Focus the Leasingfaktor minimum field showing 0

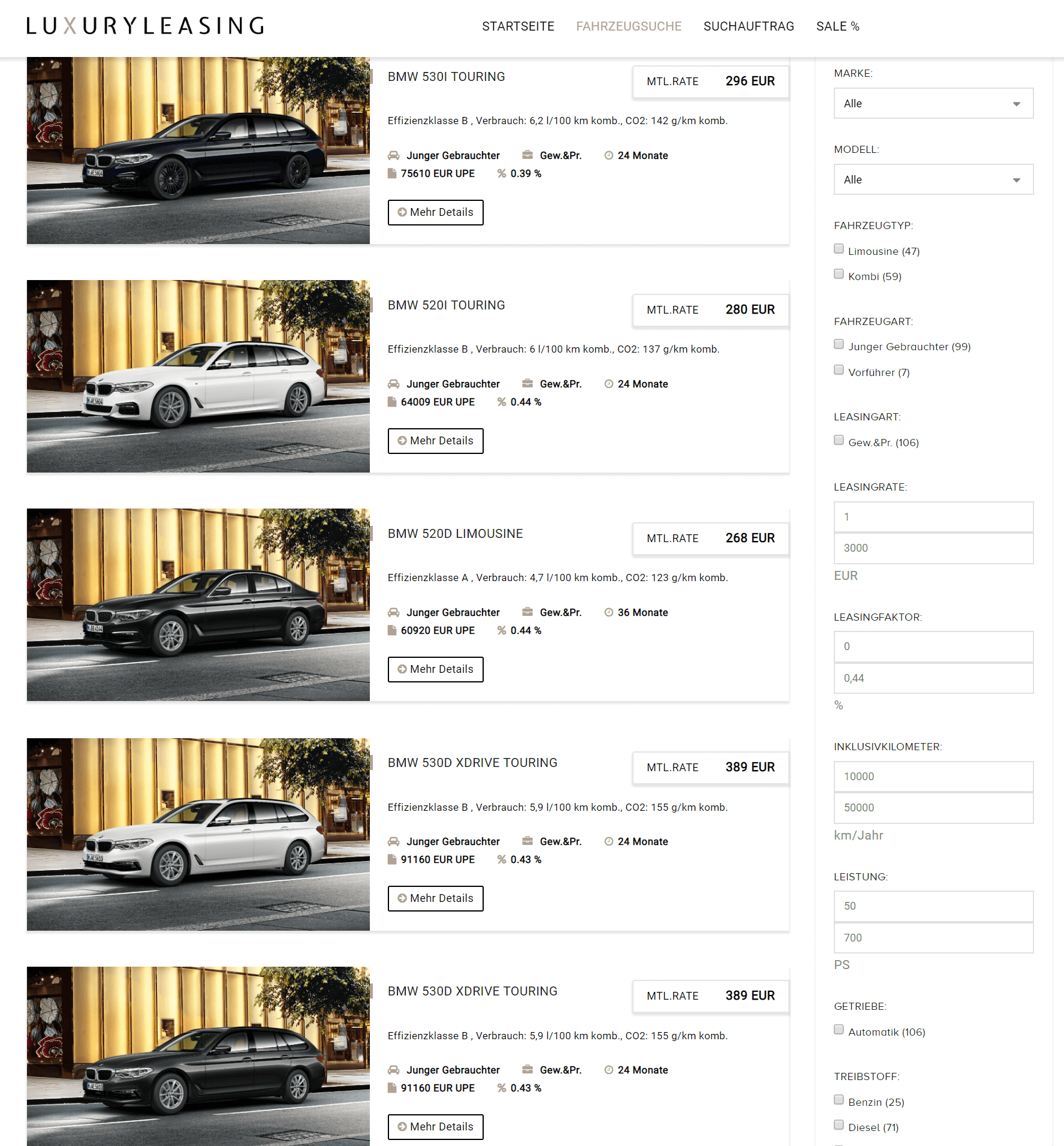(933, 646)
